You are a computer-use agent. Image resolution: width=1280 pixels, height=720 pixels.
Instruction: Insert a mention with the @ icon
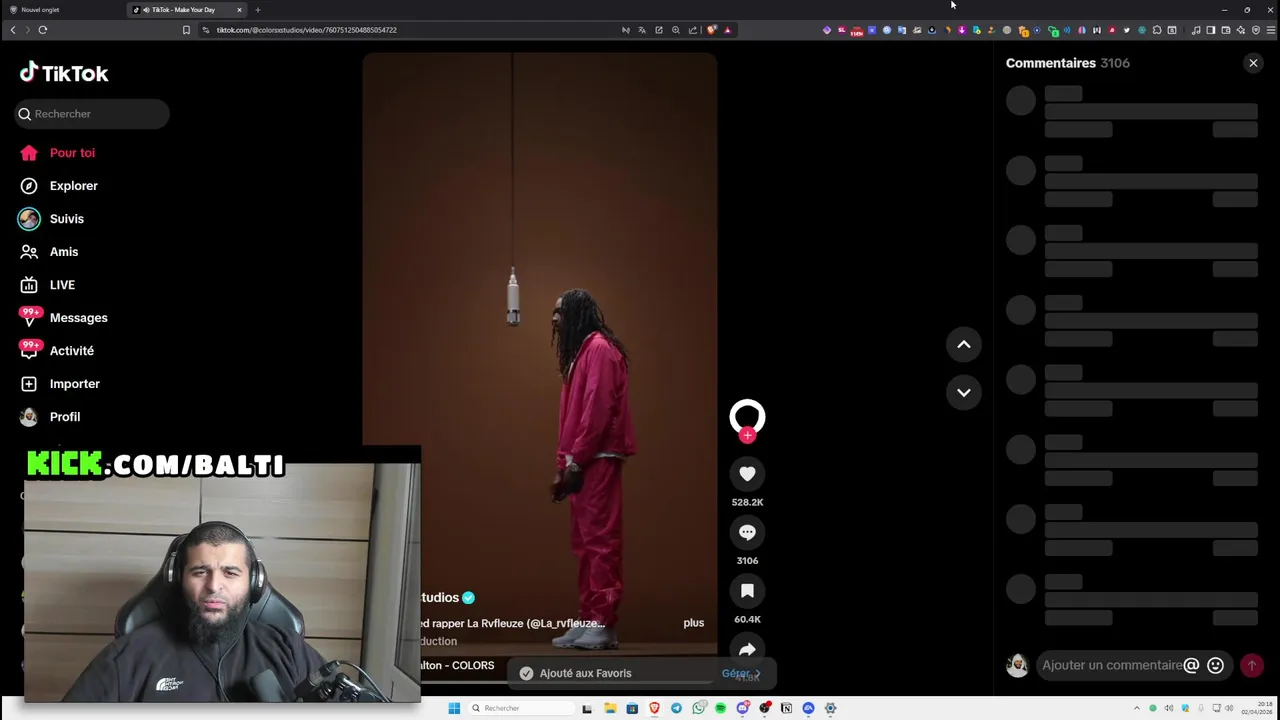(1191, 665)
